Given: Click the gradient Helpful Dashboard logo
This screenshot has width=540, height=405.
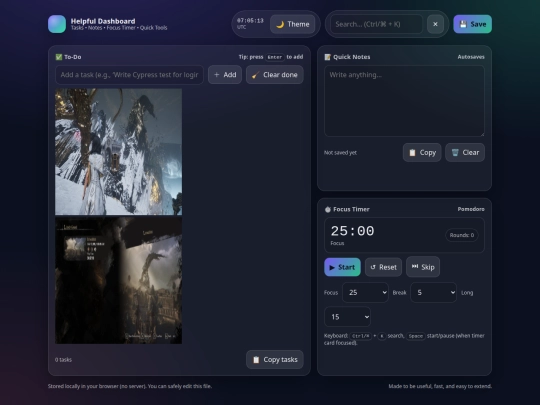Looking at the screenshot, I should pos(57,24).
